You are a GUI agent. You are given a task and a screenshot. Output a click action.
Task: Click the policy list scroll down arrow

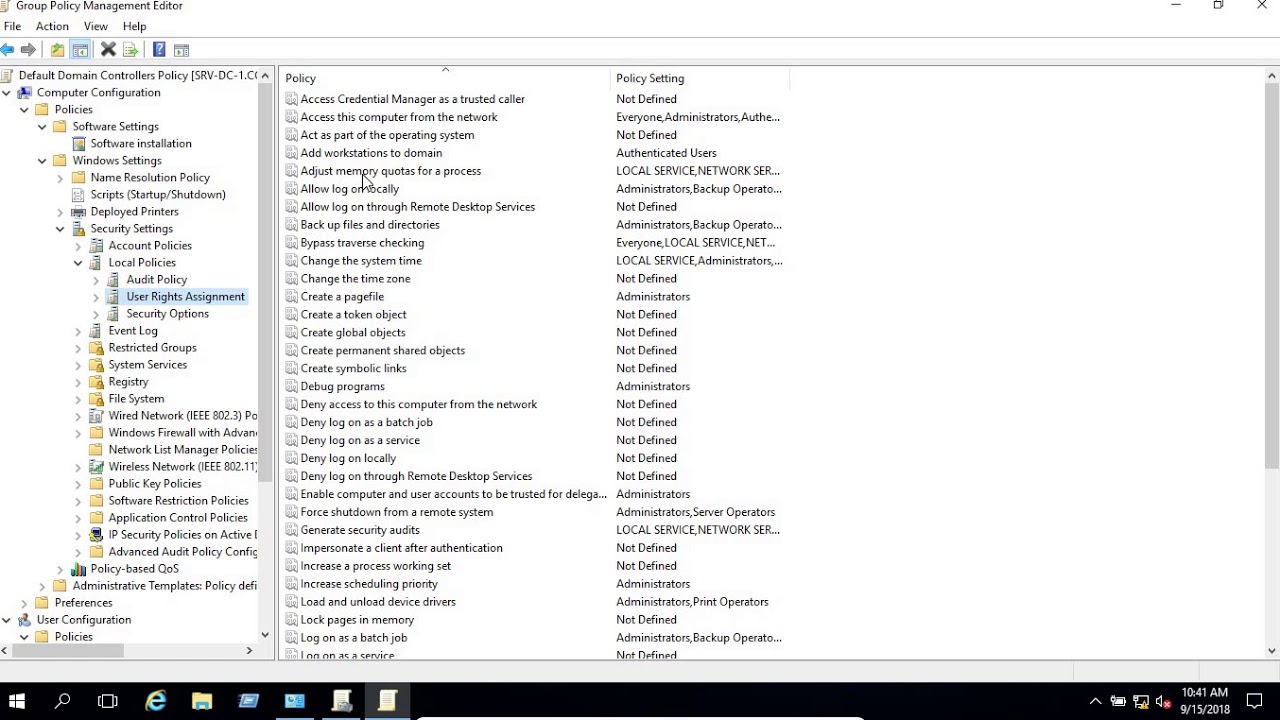click(x=1272, y=651)
